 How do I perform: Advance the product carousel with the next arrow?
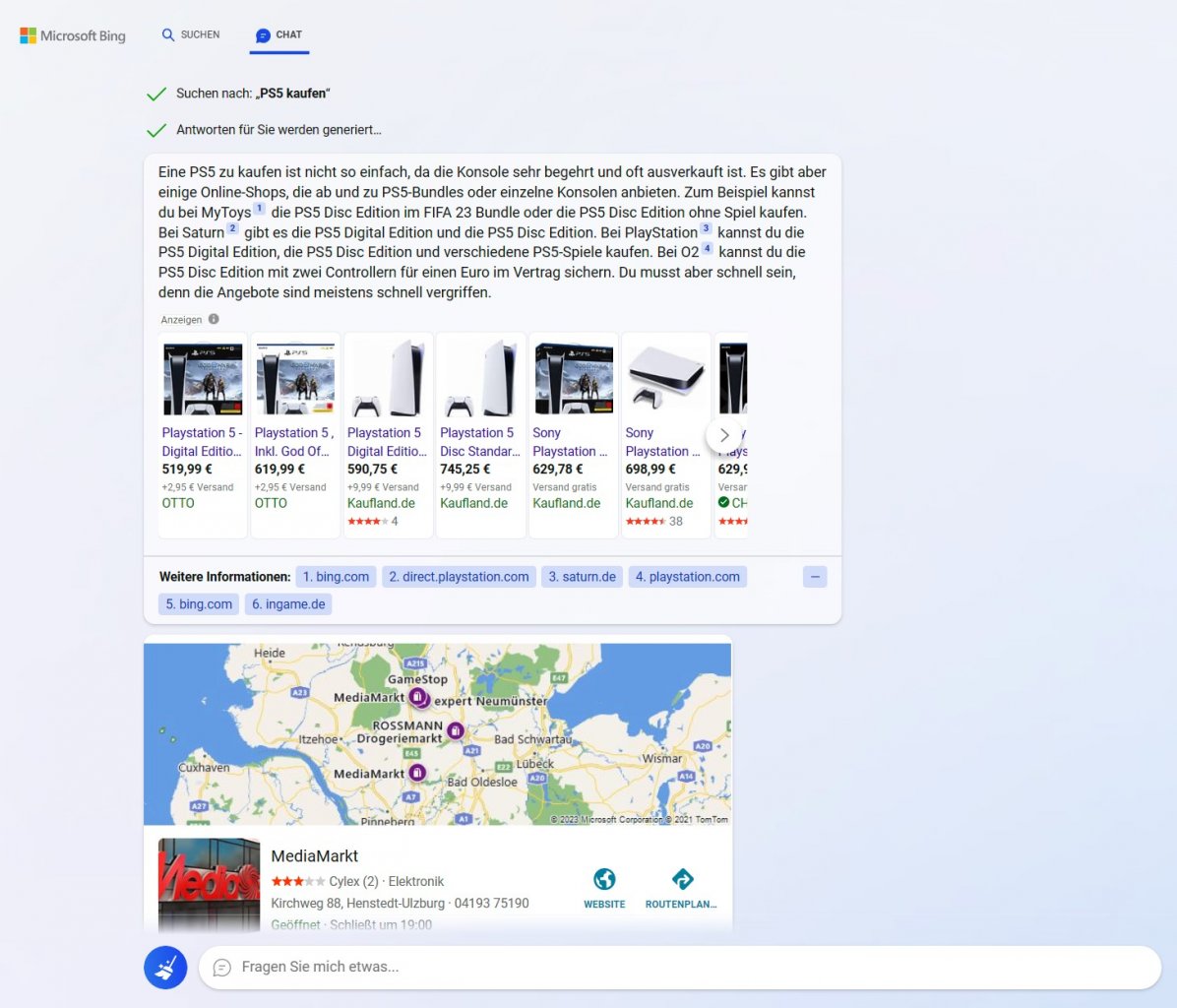[724, 435]
